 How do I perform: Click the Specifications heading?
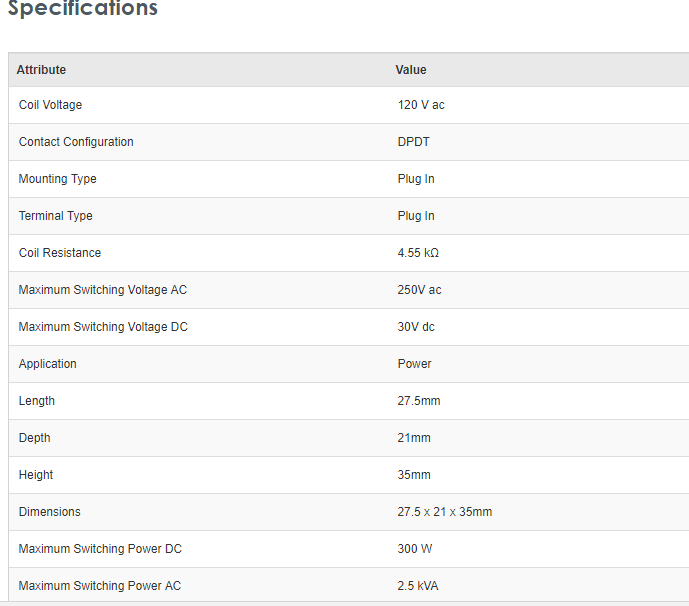83,9
